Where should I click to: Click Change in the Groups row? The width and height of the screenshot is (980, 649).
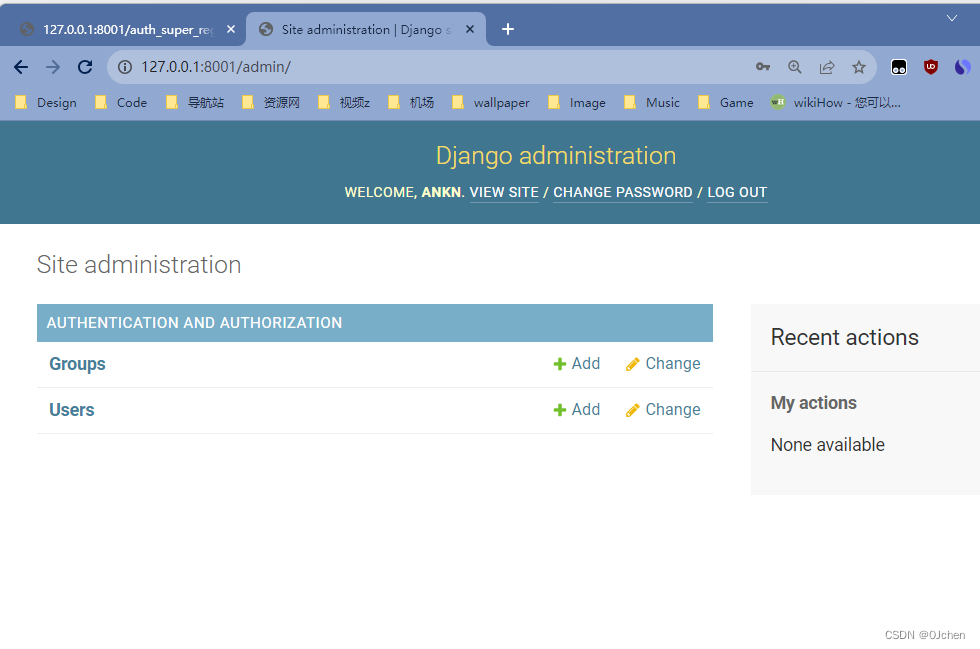coord(663,364)
